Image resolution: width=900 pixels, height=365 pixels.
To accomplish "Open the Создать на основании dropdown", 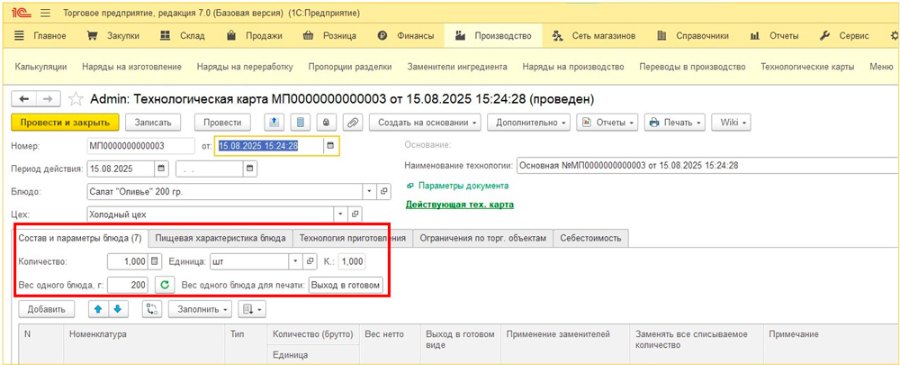I will pyautogui.click(x=425, y=122).
